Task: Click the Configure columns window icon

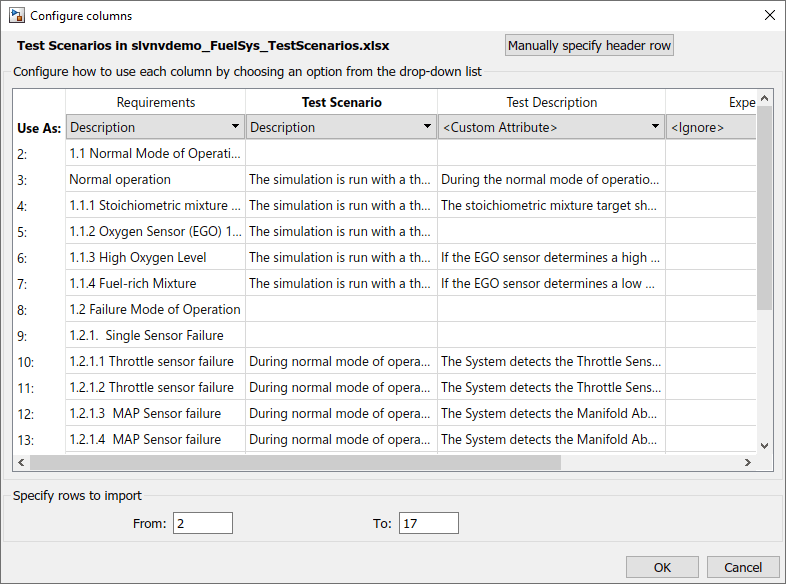Action: click(17, 16)
